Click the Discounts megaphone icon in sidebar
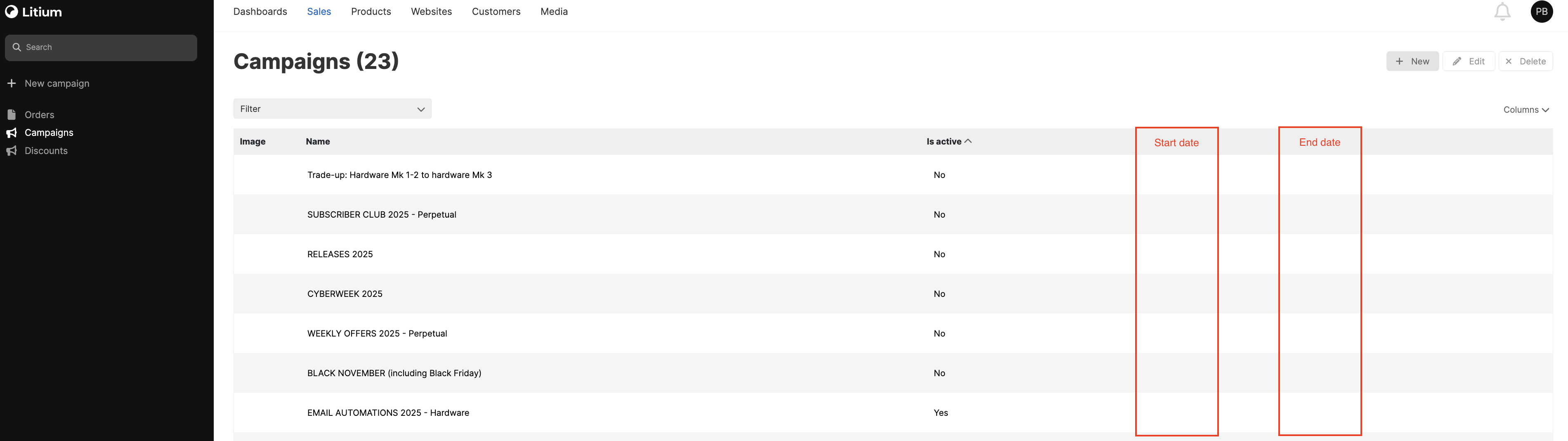This screenshot has width=1568, height=441. click(12, 151)
